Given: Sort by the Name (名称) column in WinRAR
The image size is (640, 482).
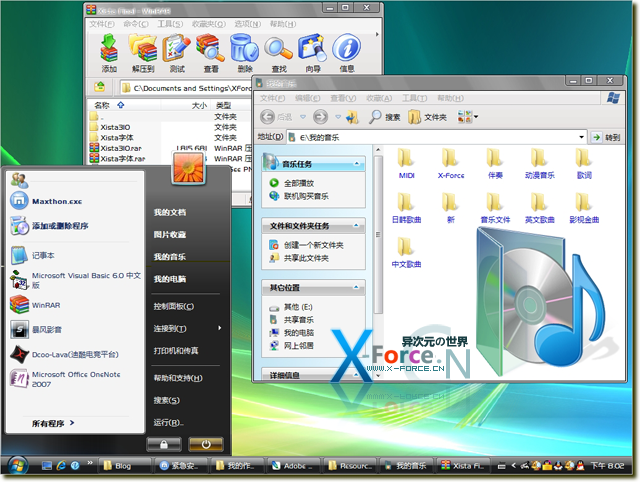Looking at the screenshot, I should tap(124, 105).
